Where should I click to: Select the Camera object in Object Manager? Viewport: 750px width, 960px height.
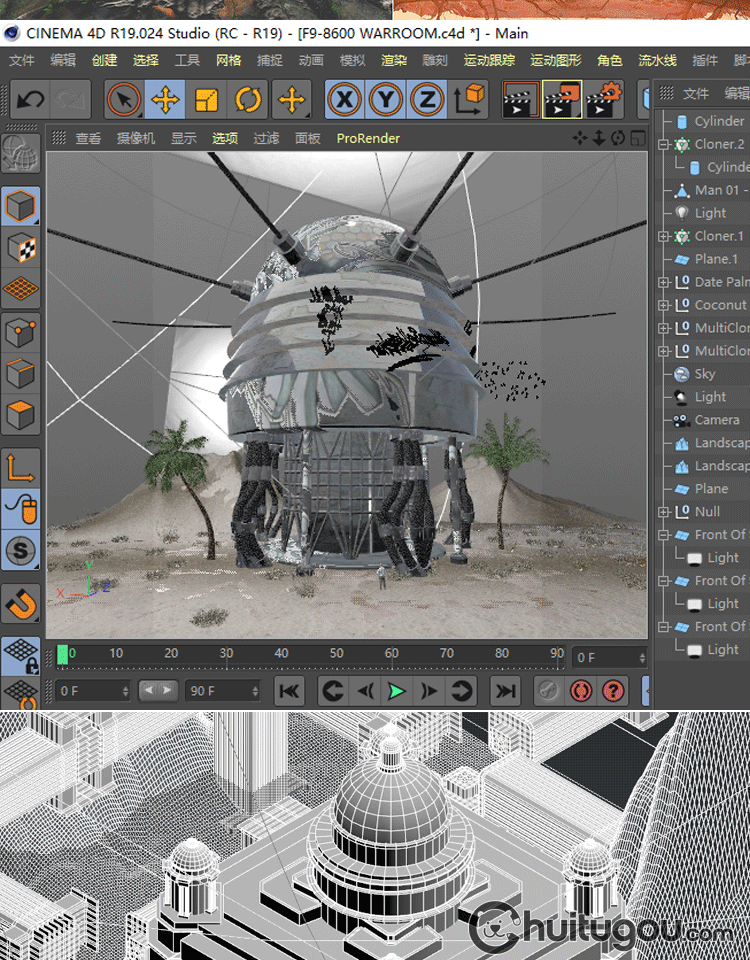(716, 420)
